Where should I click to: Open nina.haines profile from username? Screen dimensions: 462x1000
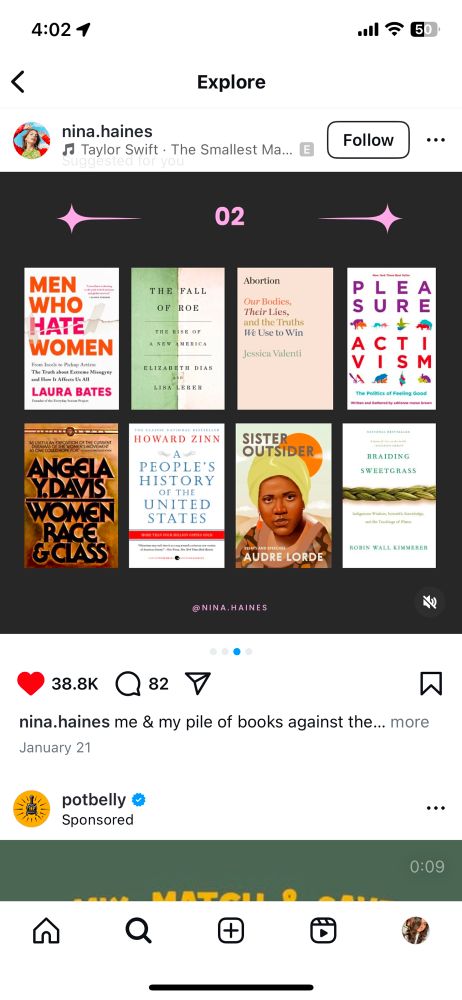(107, 131)
